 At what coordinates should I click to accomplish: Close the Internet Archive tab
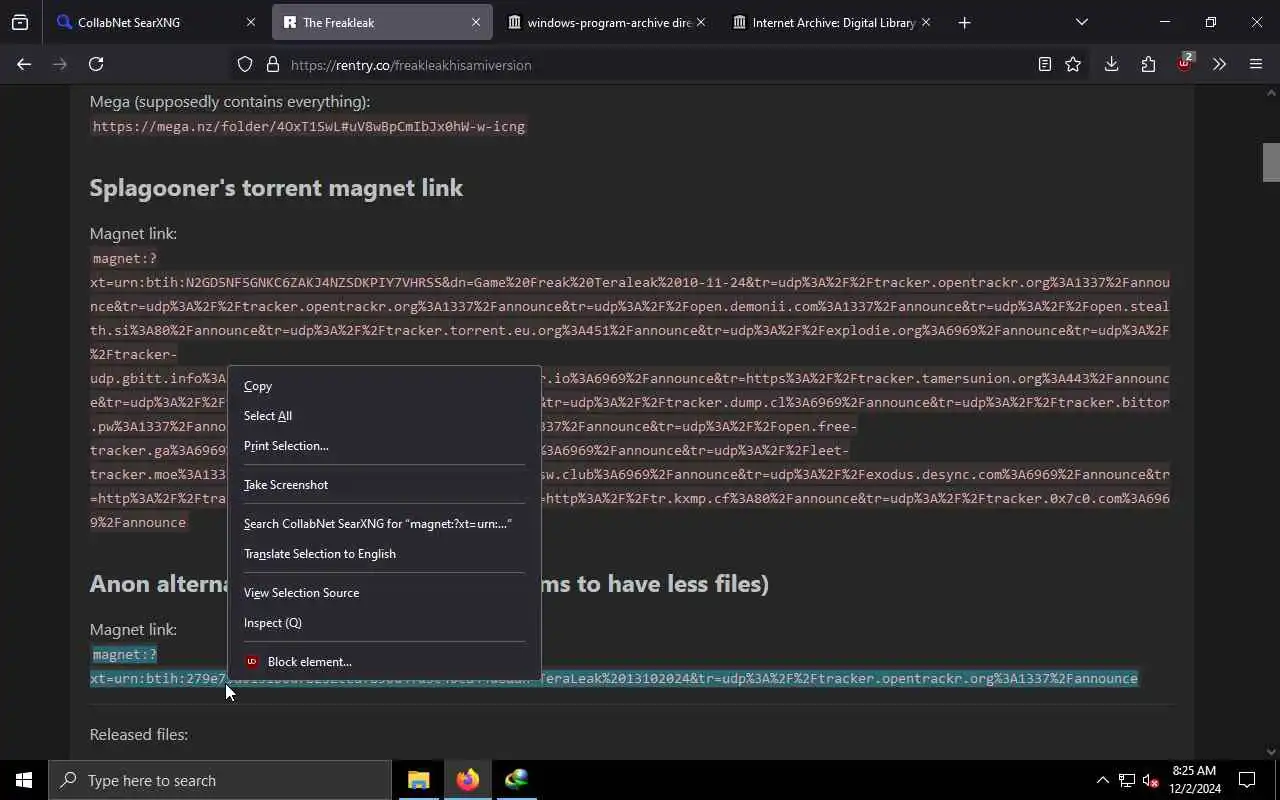[x=925, y=22]
